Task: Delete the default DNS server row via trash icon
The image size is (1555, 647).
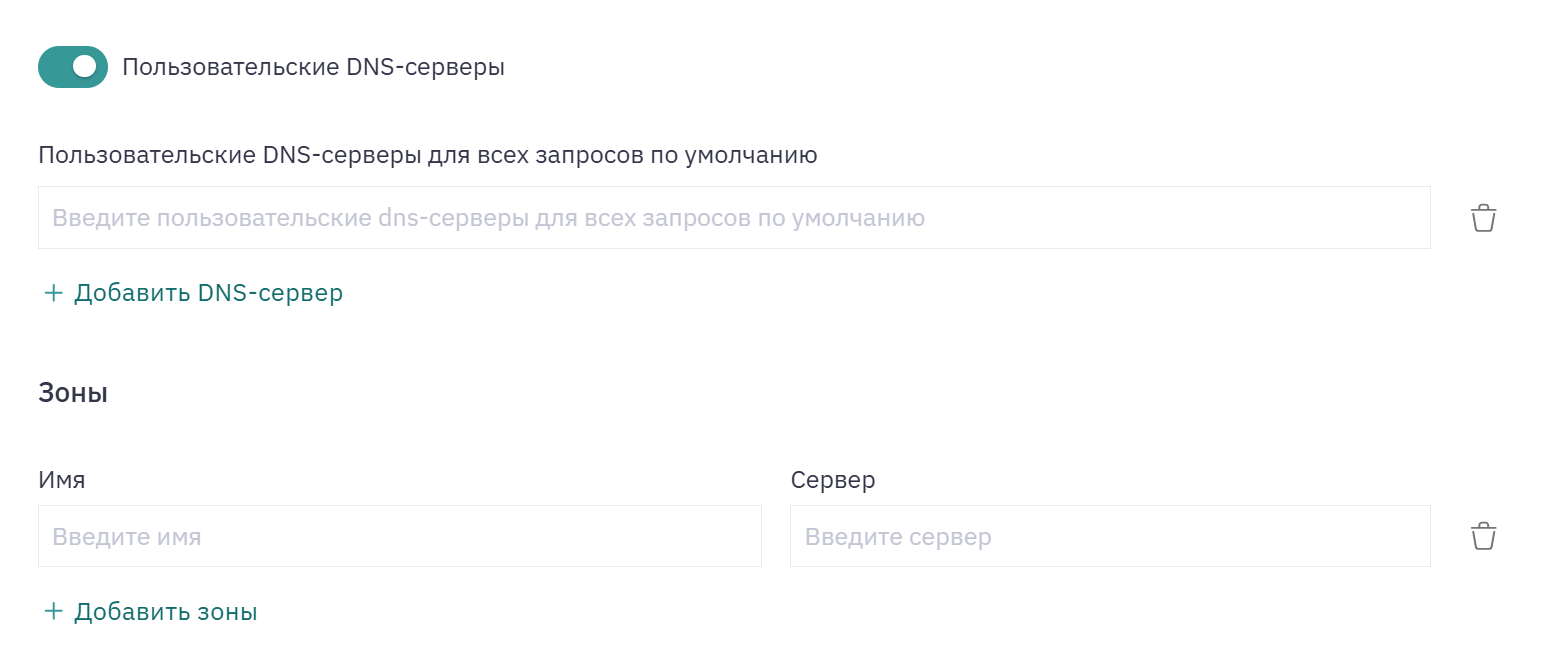Action: click(x=1483, y=218)
